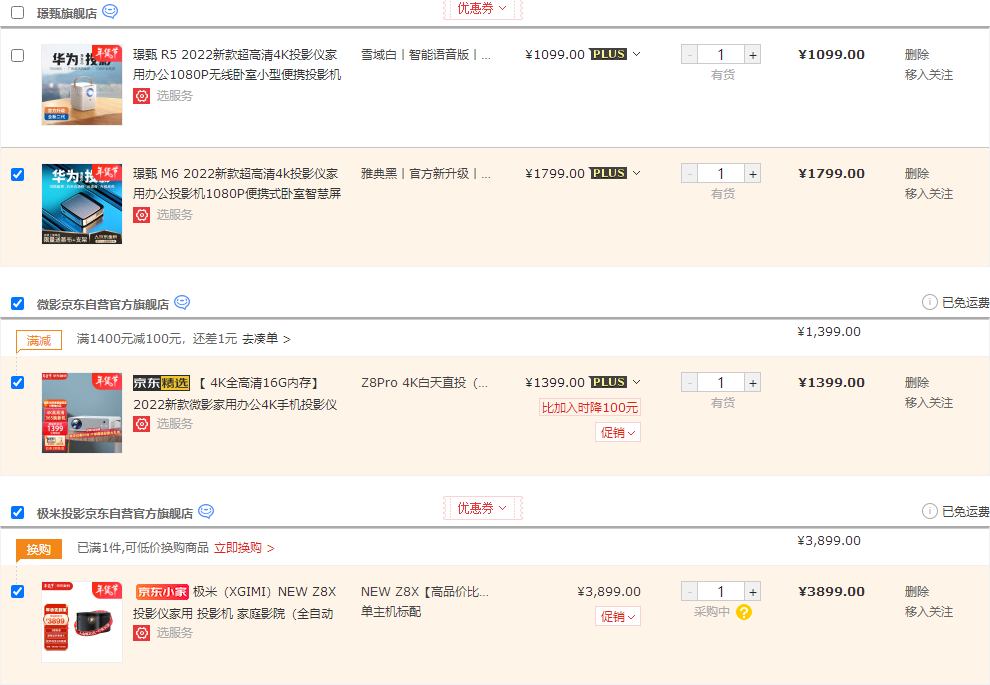990x685 pixels.
Task: Click PLUS badge on ¥1099.00 price
Action: (609, 54)
